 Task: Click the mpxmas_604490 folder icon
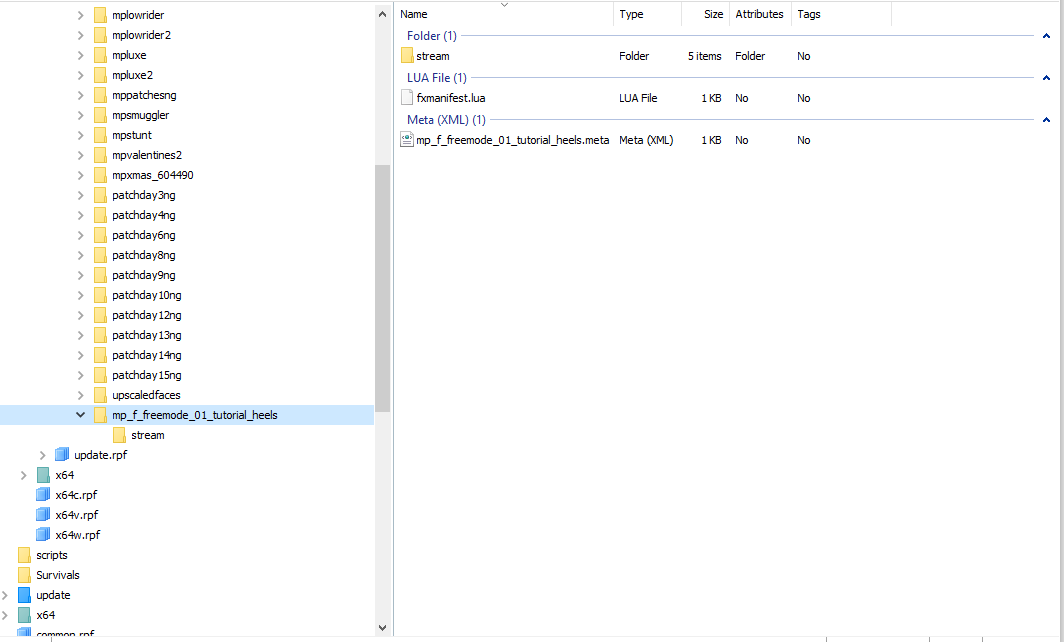pyautogui.click(x=100, y=175)
